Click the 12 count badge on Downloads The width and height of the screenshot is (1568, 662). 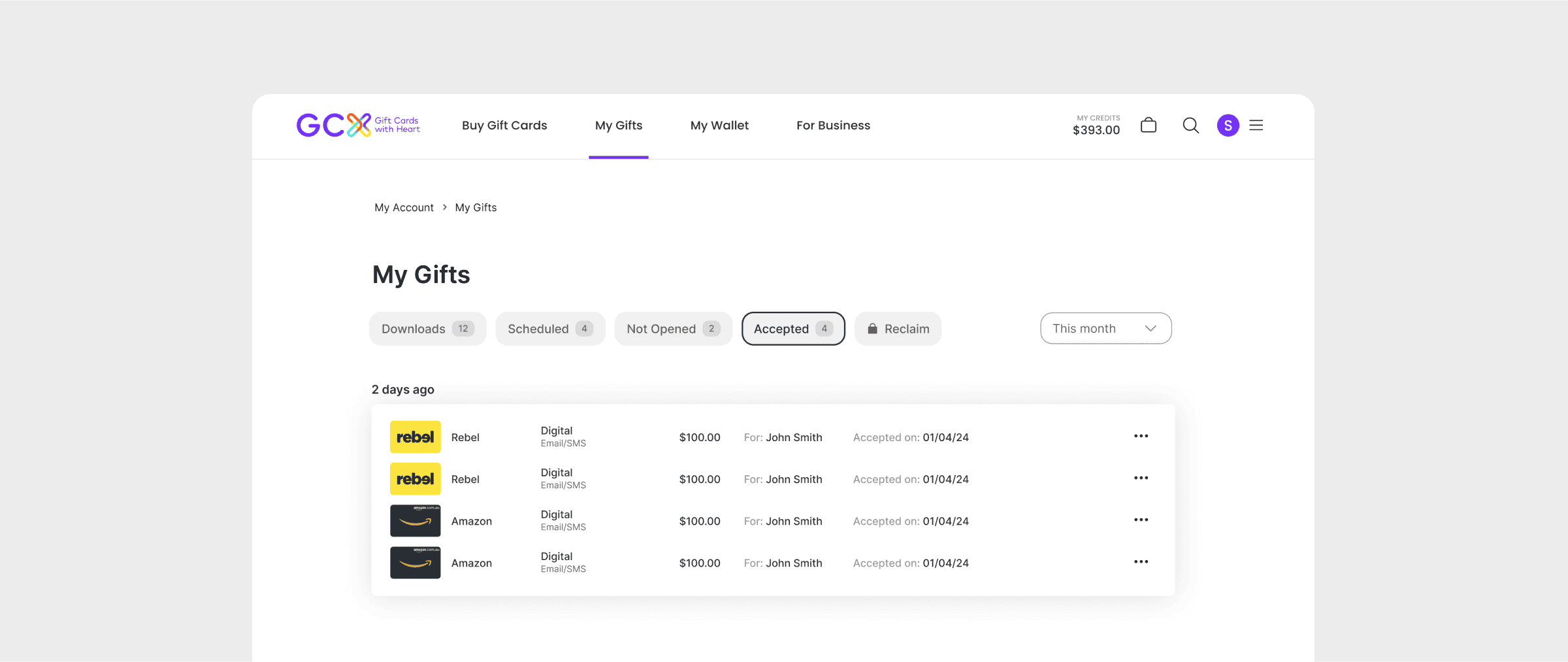coord(463,329)
